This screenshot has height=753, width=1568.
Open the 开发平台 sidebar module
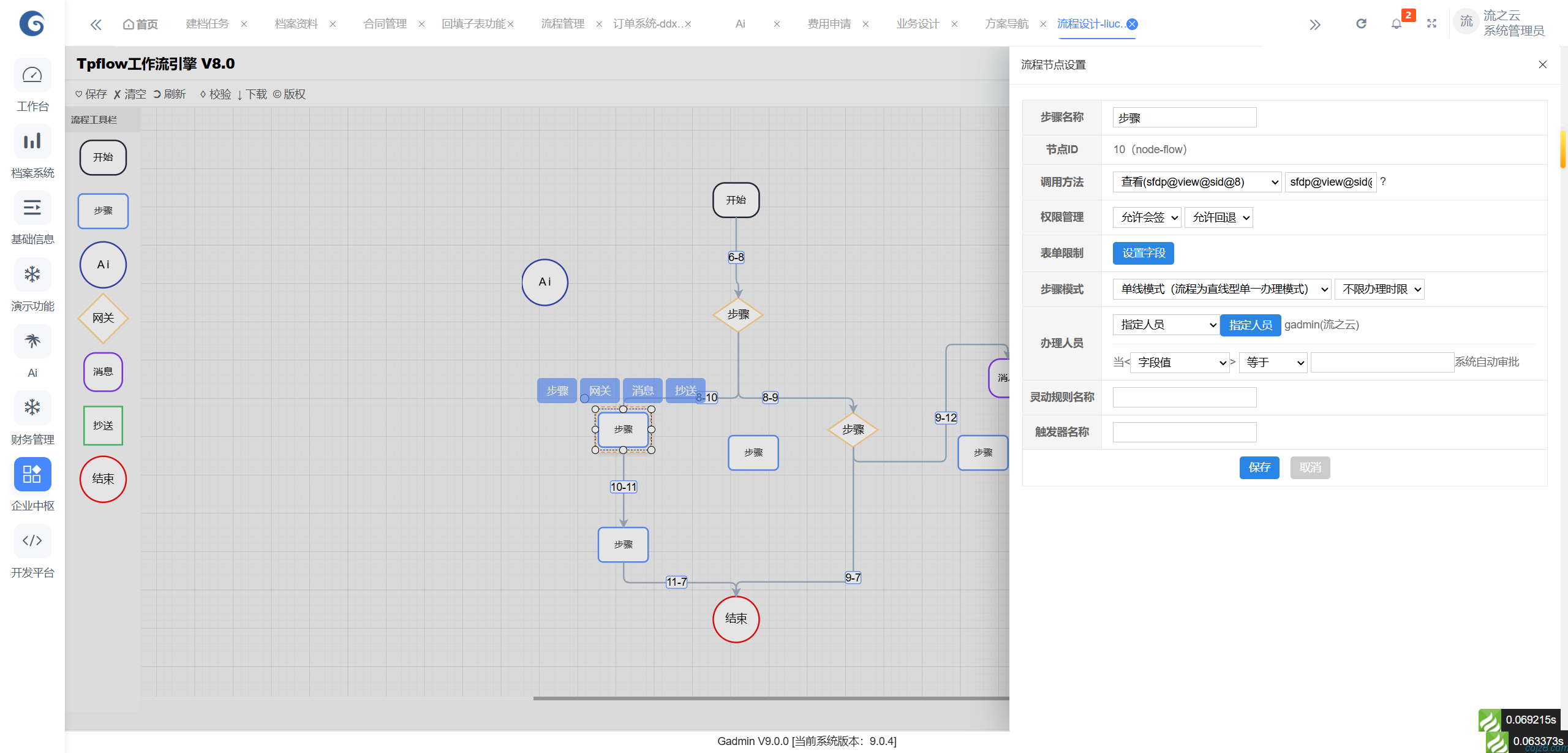32,550
